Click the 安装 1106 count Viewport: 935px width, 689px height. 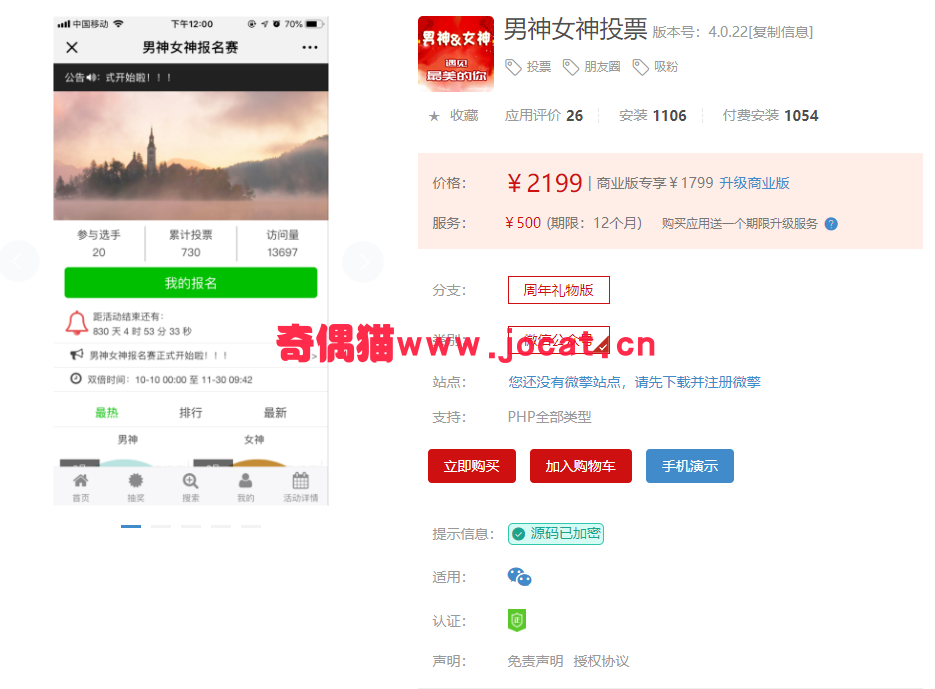[x=652, y=116]
